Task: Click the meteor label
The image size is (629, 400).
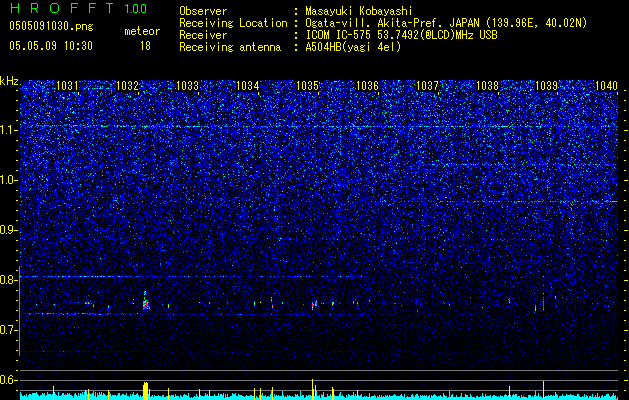Action: (142, 31)
